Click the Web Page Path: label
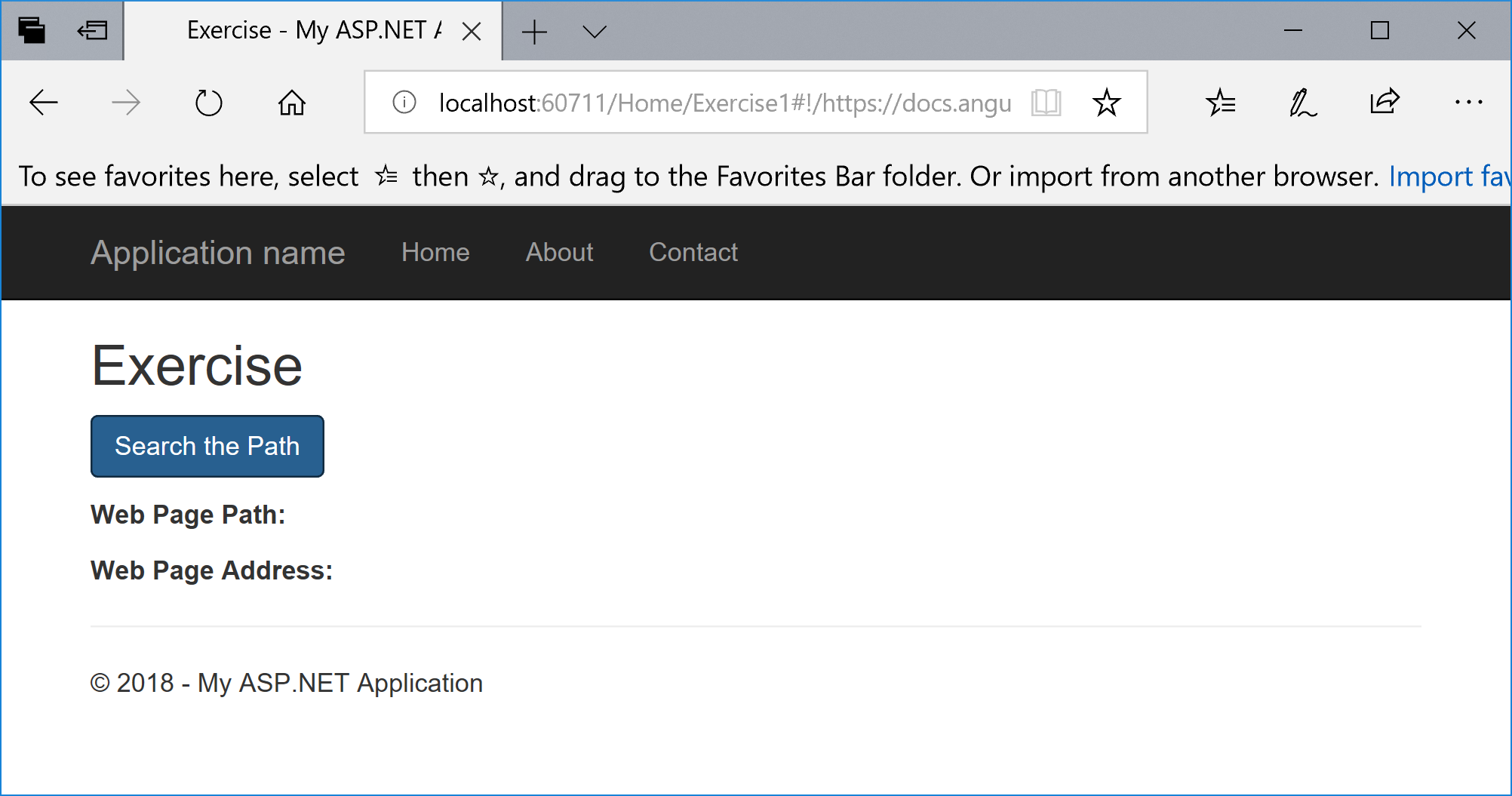Viewport: 1512px width, 796px height. 188,515
